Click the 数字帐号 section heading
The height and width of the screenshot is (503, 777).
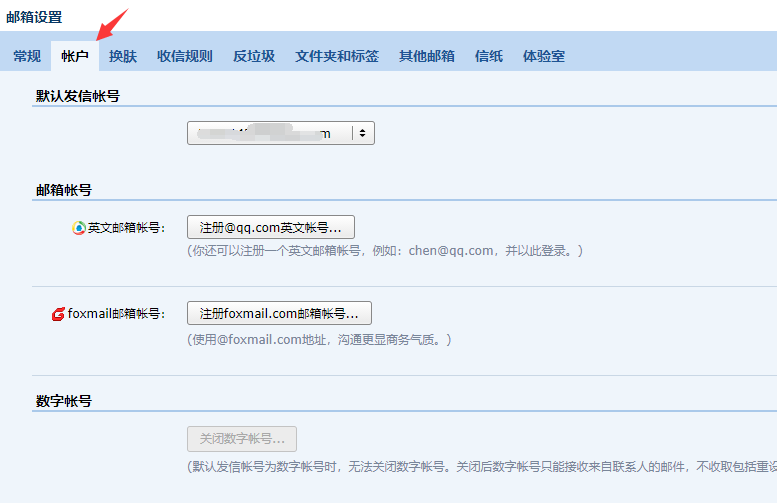64,401
